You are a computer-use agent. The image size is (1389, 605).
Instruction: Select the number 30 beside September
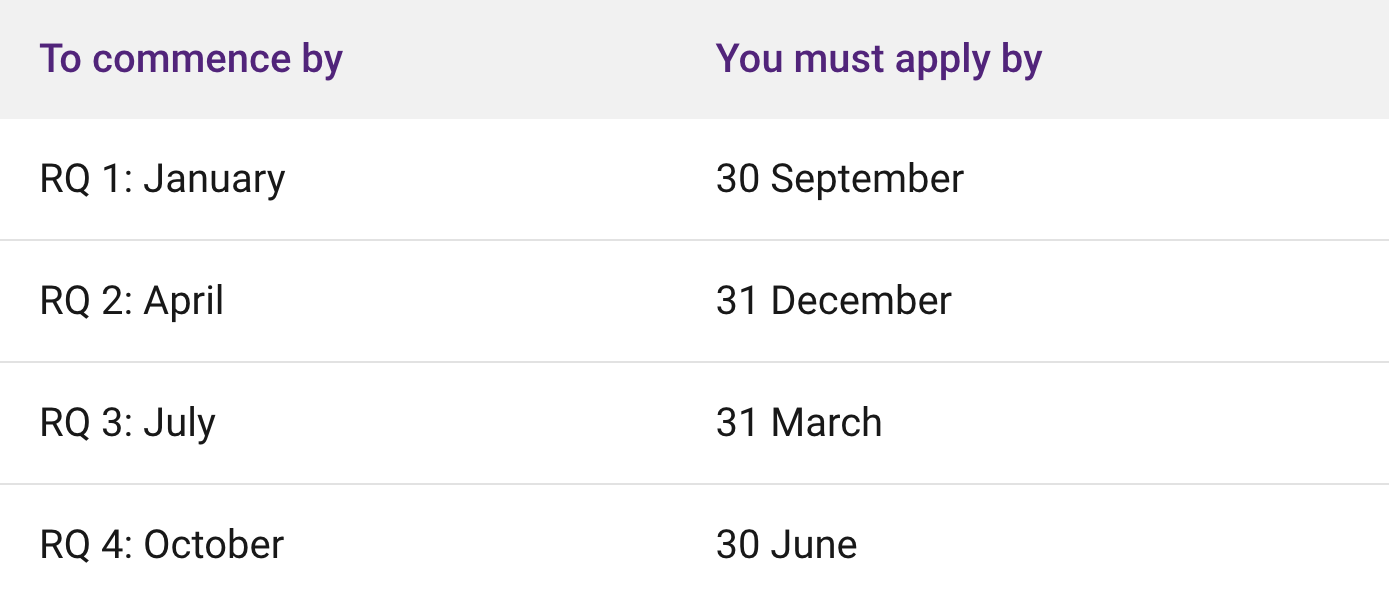tap(738, 179)
